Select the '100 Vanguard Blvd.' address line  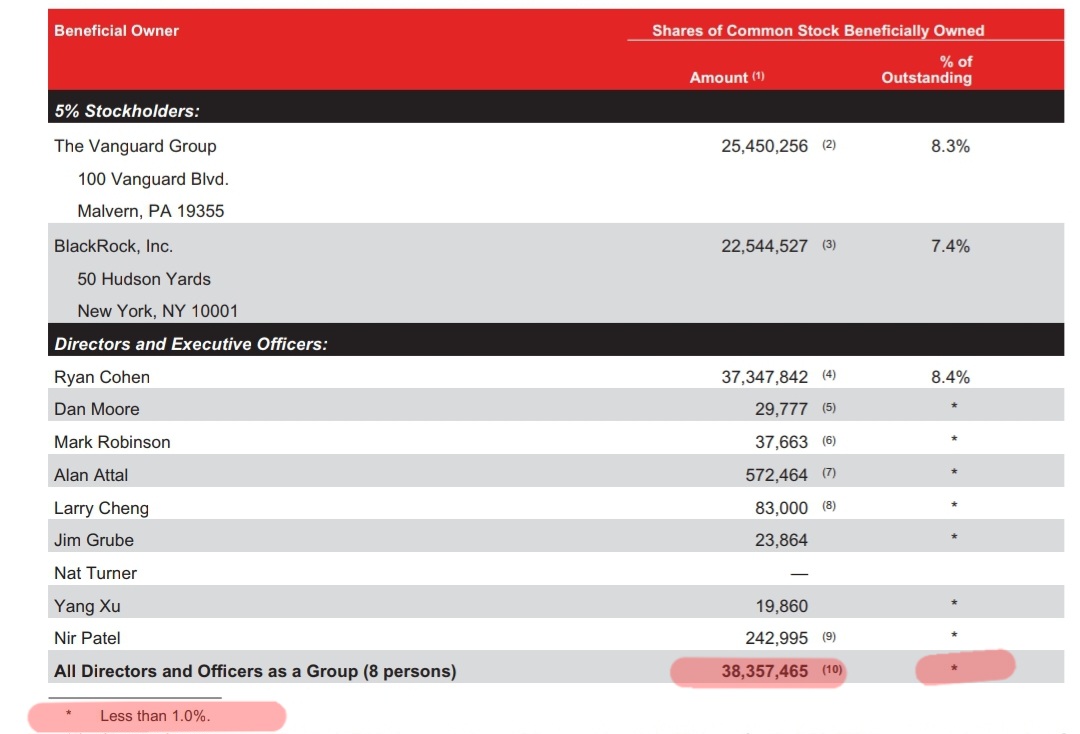pos(153,179)
